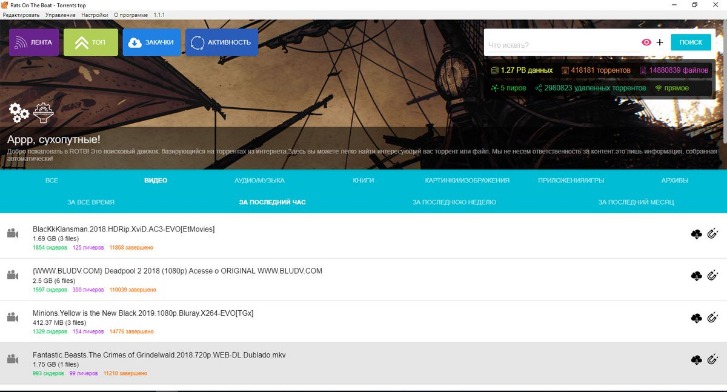Viewport: 727px width, 392px height.
Task: Open the BlacKkKlansman.2018.HDRip torrent title
Action: pos(123,229)
